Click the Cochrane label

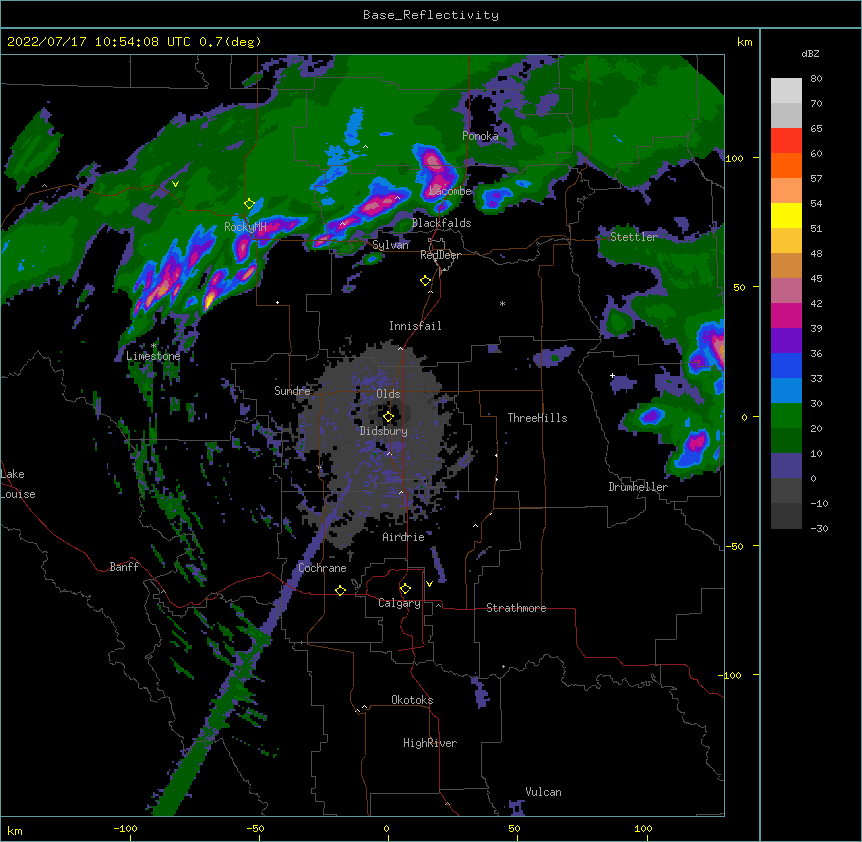coord(322,568)
